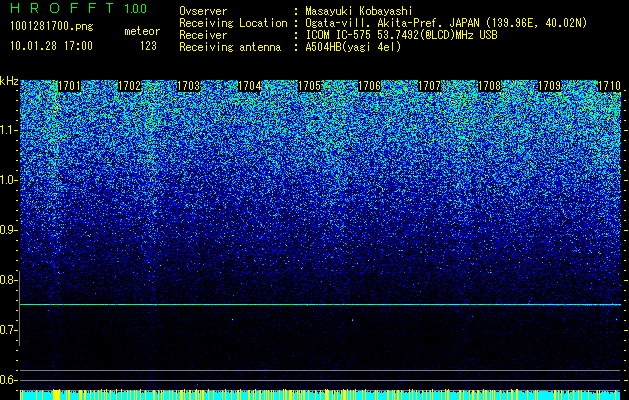Click the 1701 time marker

click(69, 86)
